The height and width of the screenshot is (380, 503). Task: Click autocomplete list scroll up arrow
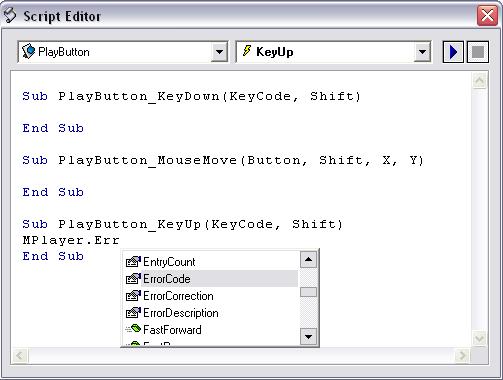(308, 259)
